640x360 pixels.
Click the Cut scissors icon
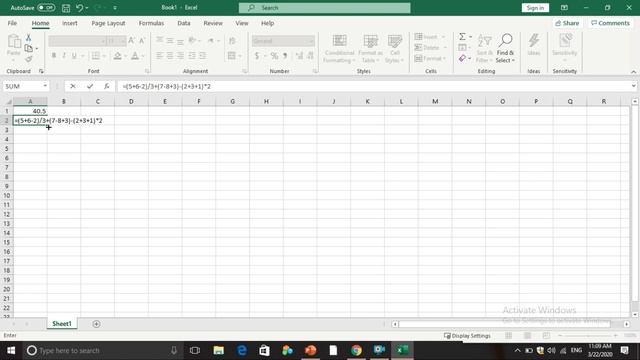pyautogui.click(x=29, y=37)
